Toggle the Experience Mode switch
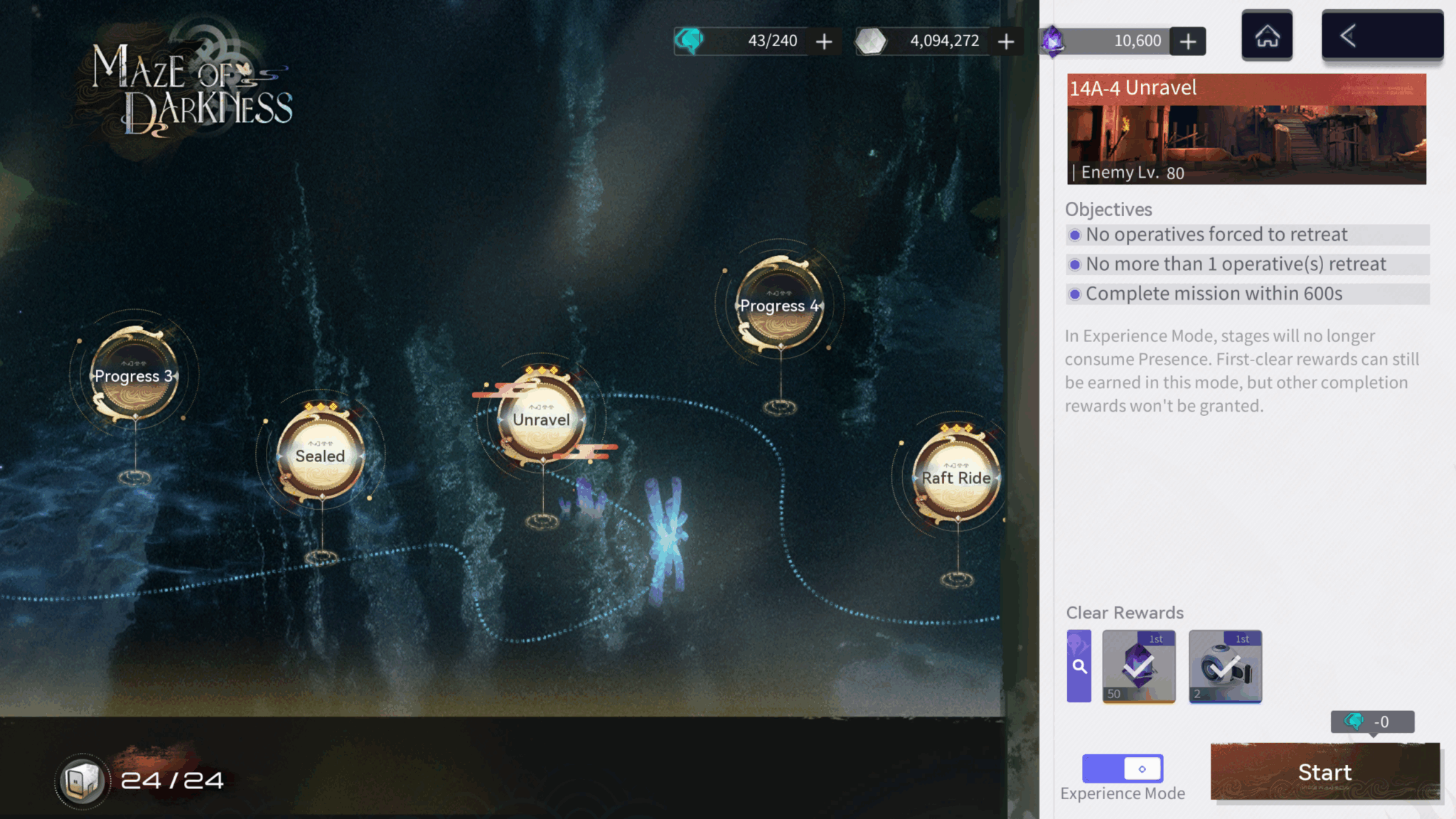 click(1123, 769)
